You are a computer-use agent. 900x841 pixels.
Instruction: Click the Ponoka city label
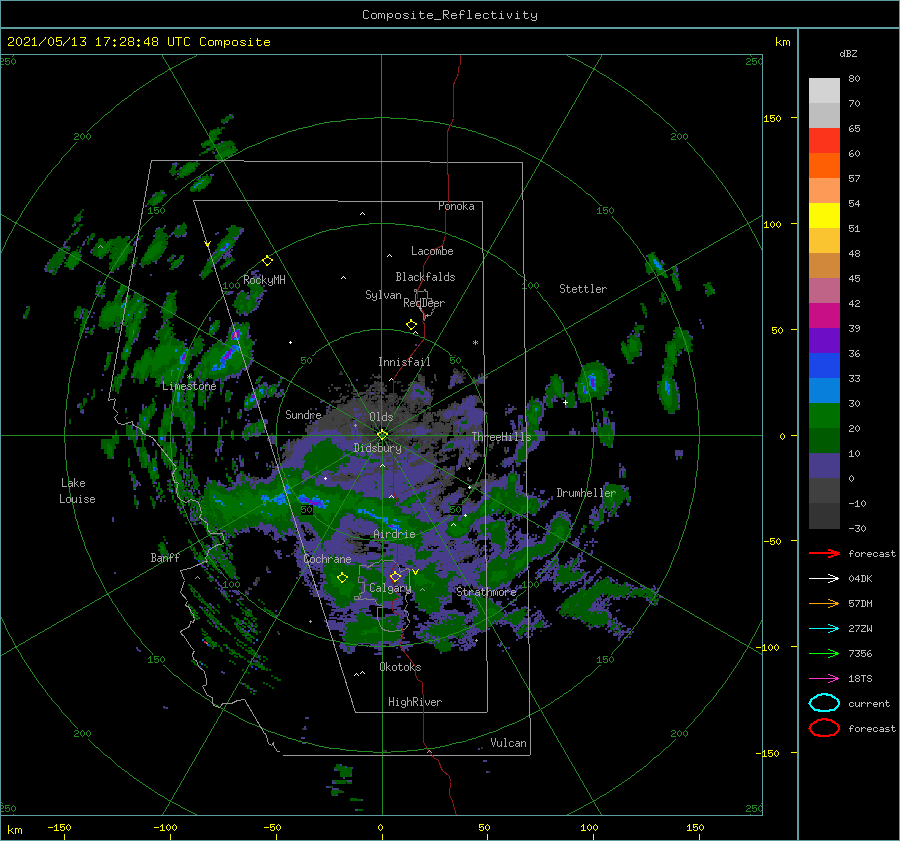[x=456, y=206]
